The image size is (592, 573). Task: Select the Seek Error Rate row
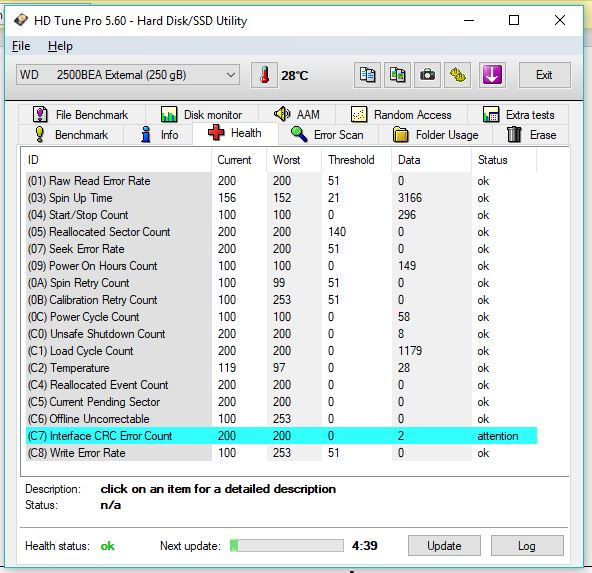pos(282,249)
